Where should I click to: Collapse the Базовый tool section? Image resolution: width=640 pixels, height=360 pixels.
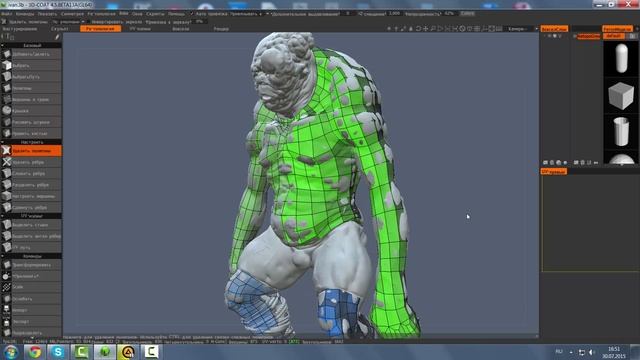31,45
